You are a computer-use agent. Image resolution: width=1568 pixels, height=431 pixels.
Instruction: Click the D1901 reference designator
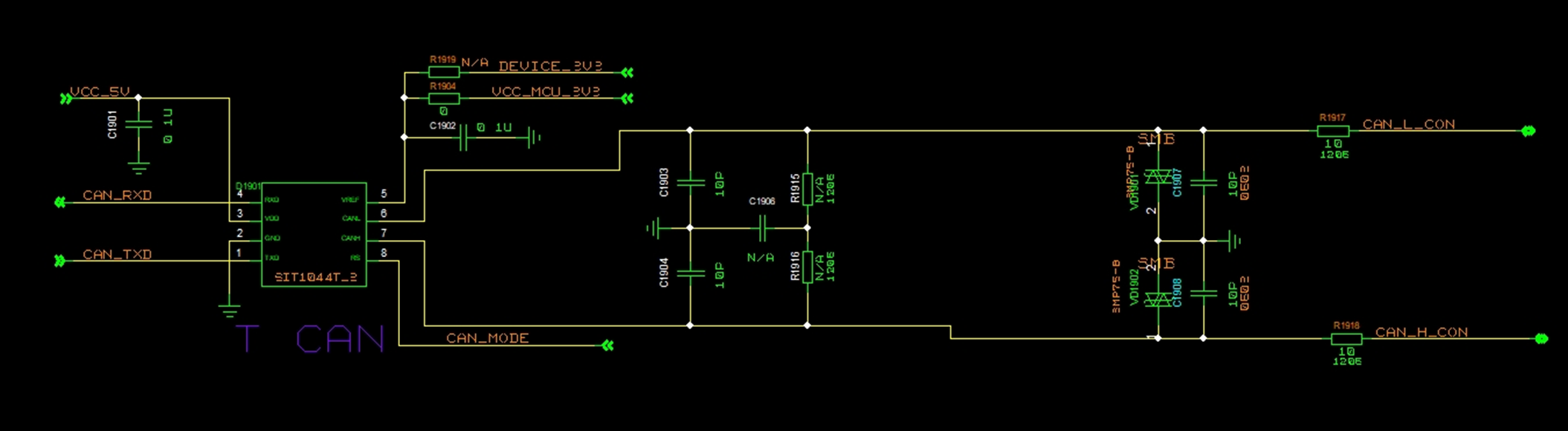pyautogui.click(x=248, y=186)
